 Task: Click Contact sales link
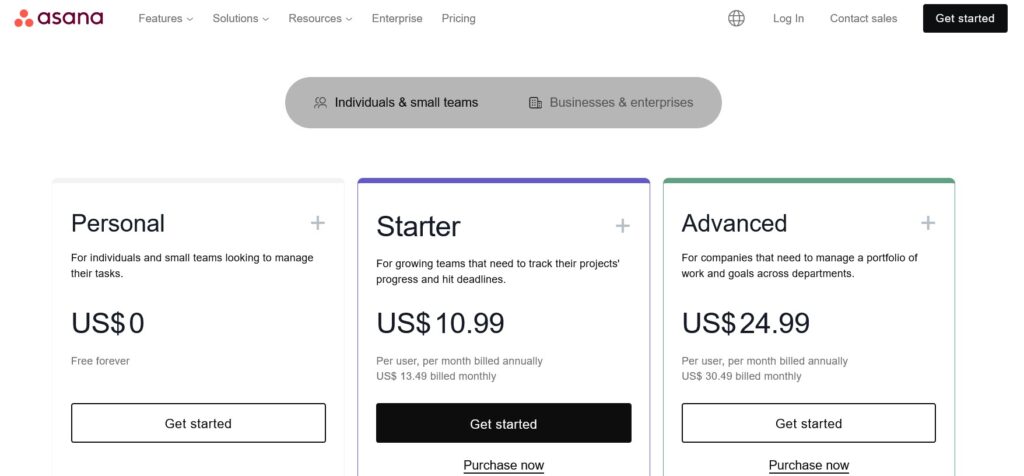click(863, 18)
